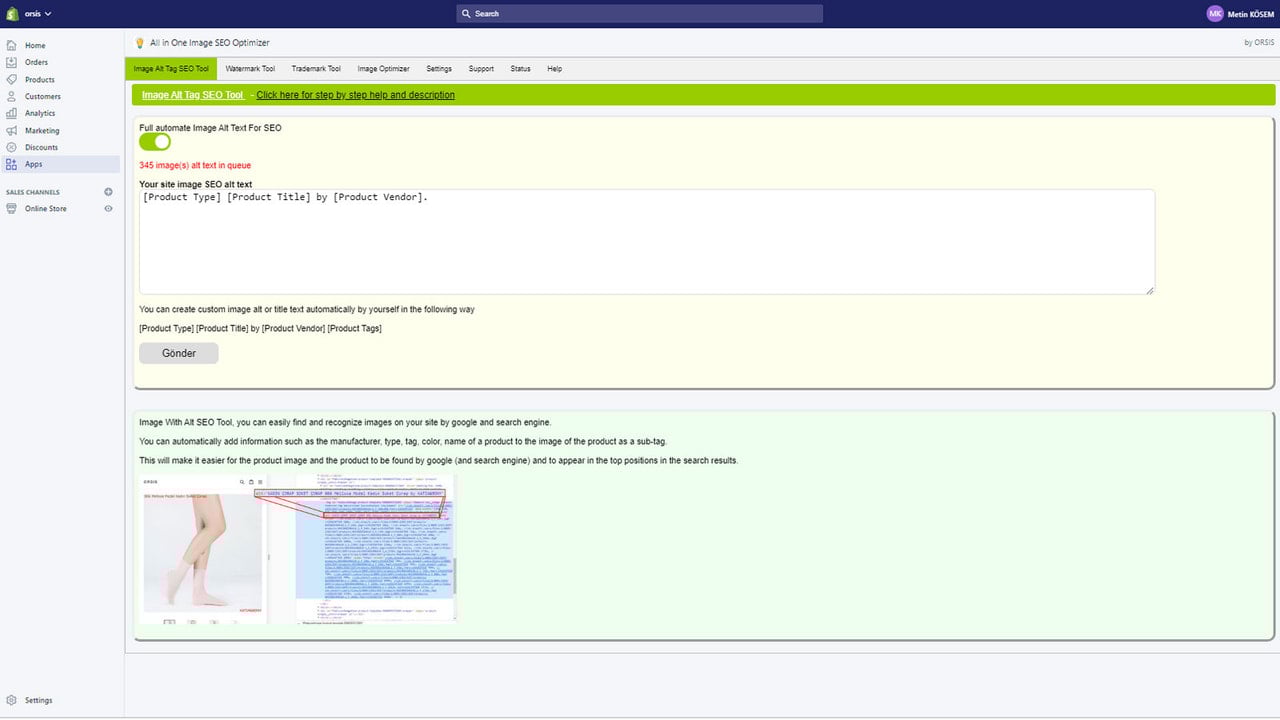Go to Orders page
Image resolution: width=1280 pixels, height=720 pixels.
(x=36, y=62)
